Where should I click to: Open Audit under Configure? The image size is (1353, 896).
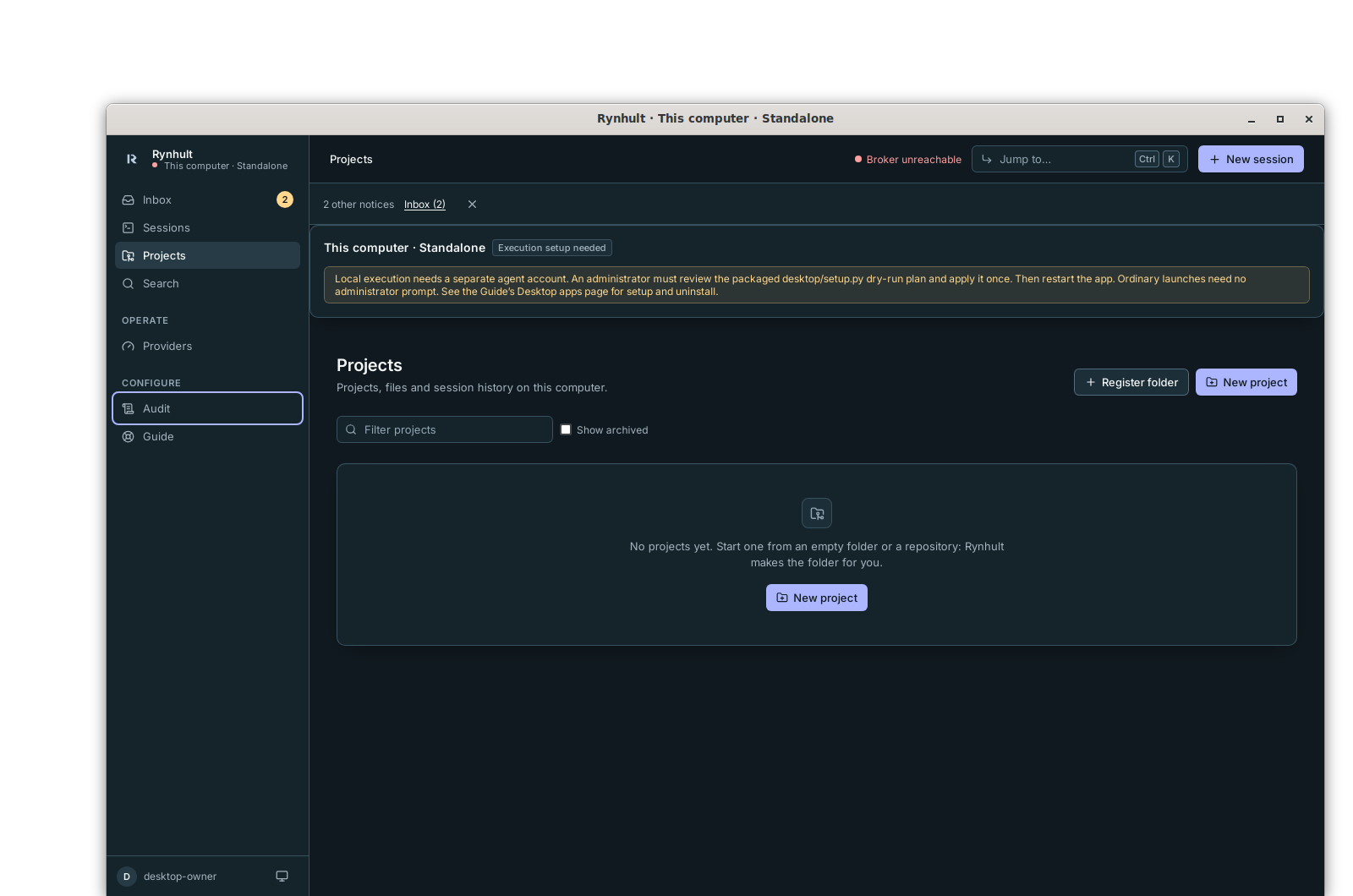207,408
